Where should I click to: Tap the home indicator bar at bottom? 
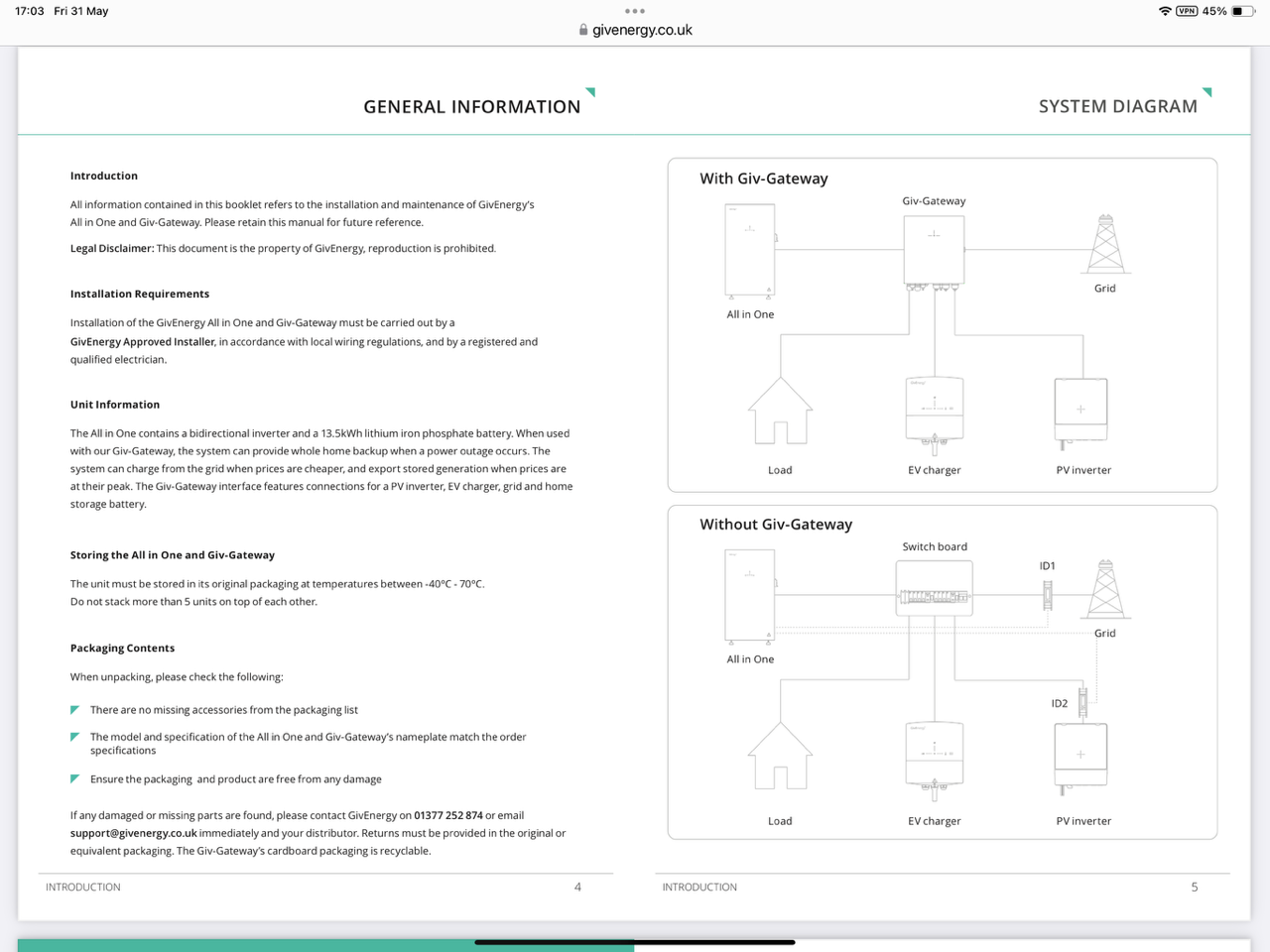(x=635, y=942)
